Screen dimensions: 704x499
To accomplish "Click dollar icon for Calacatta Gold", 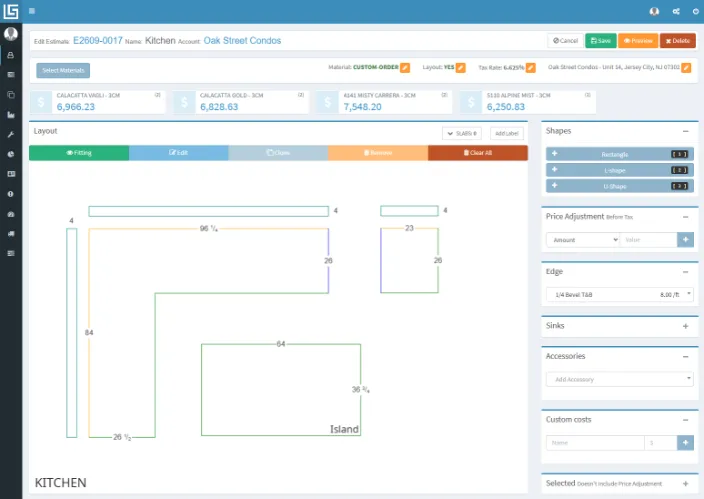I will tap(184, 102).
